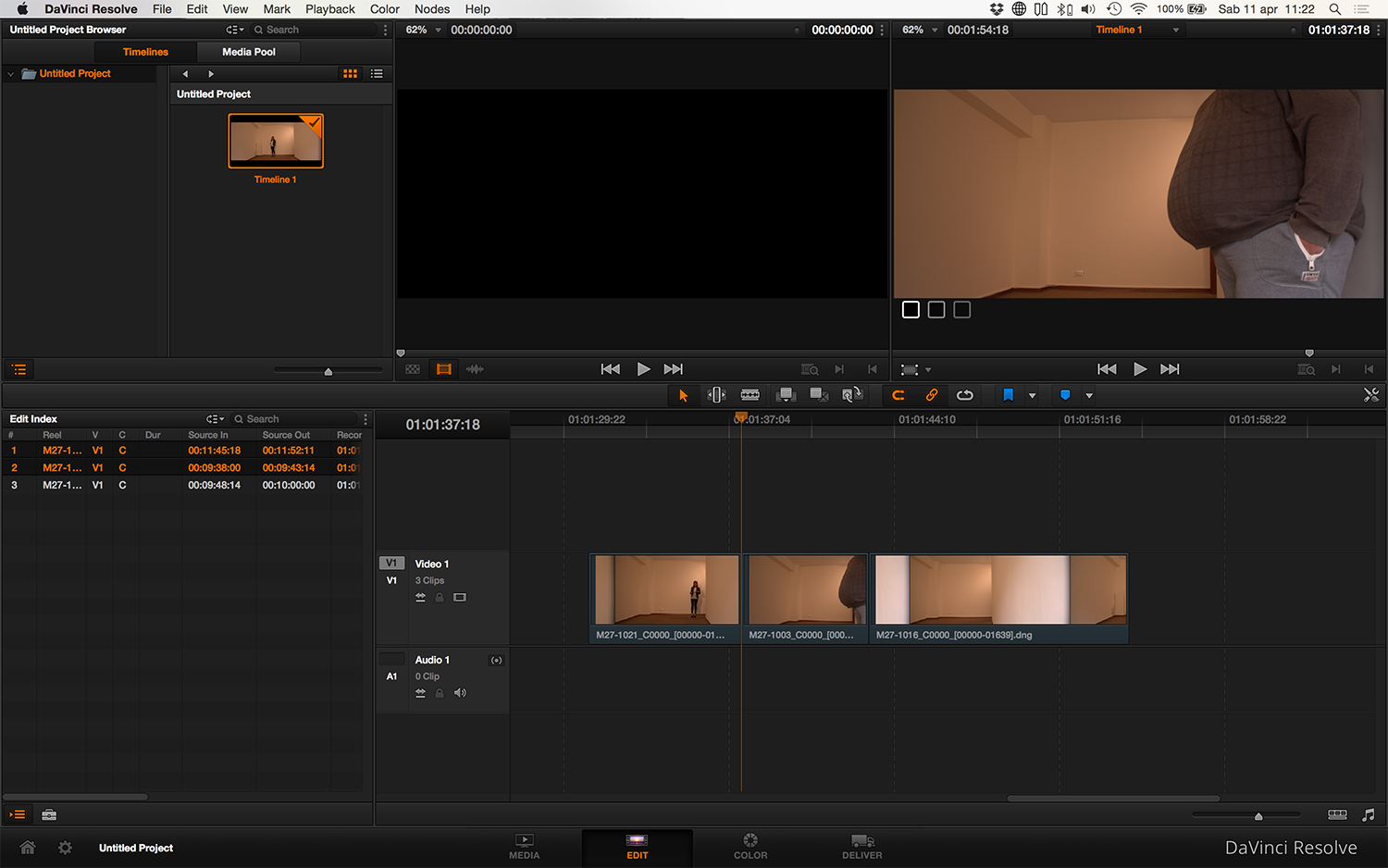Viewport: 1388px width, 868px height.
Task: Play the timeline viewer
Action: (1140, 369)
